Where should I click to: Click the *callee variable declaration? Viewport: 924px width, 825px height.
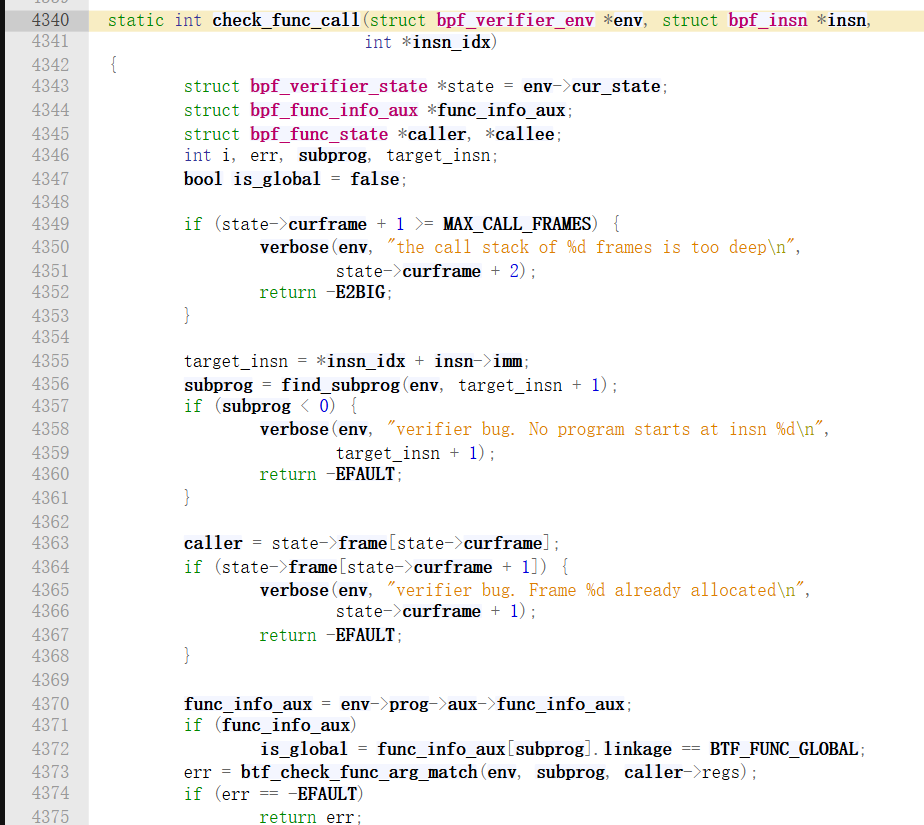[x=520, y=134]
